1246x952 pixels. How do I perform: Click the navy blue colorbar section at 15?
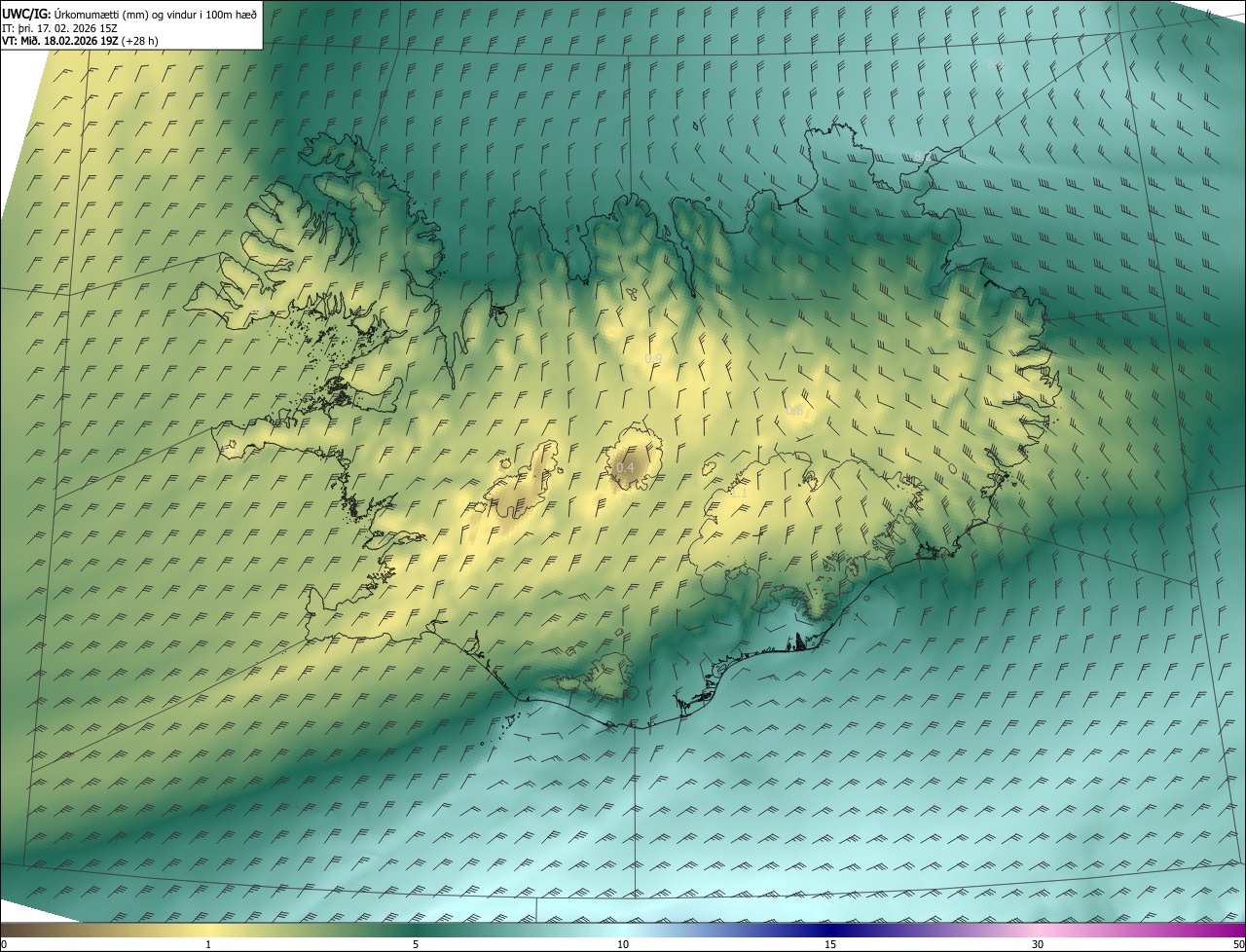[830, 930]
